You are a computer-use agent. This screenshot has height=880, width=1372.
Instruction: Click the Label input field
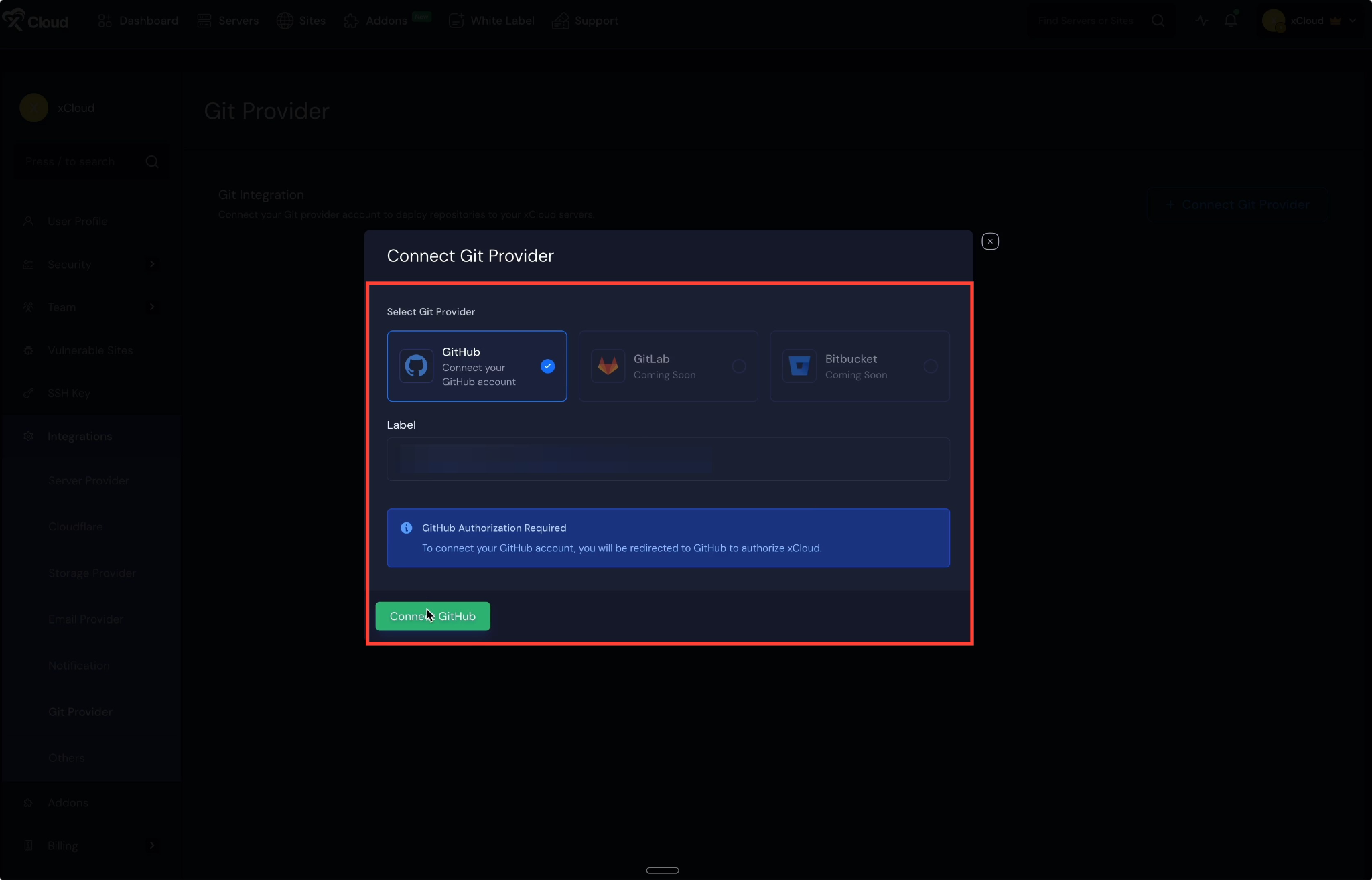coord(668,459)
